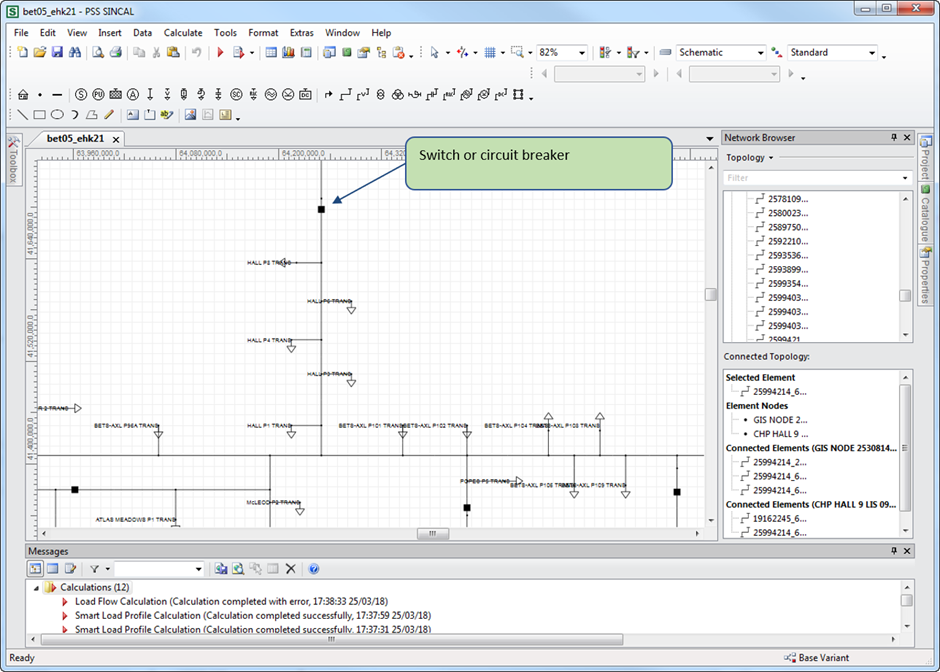Click the Topology dropdown button in Network Browser

coord(749,158)
